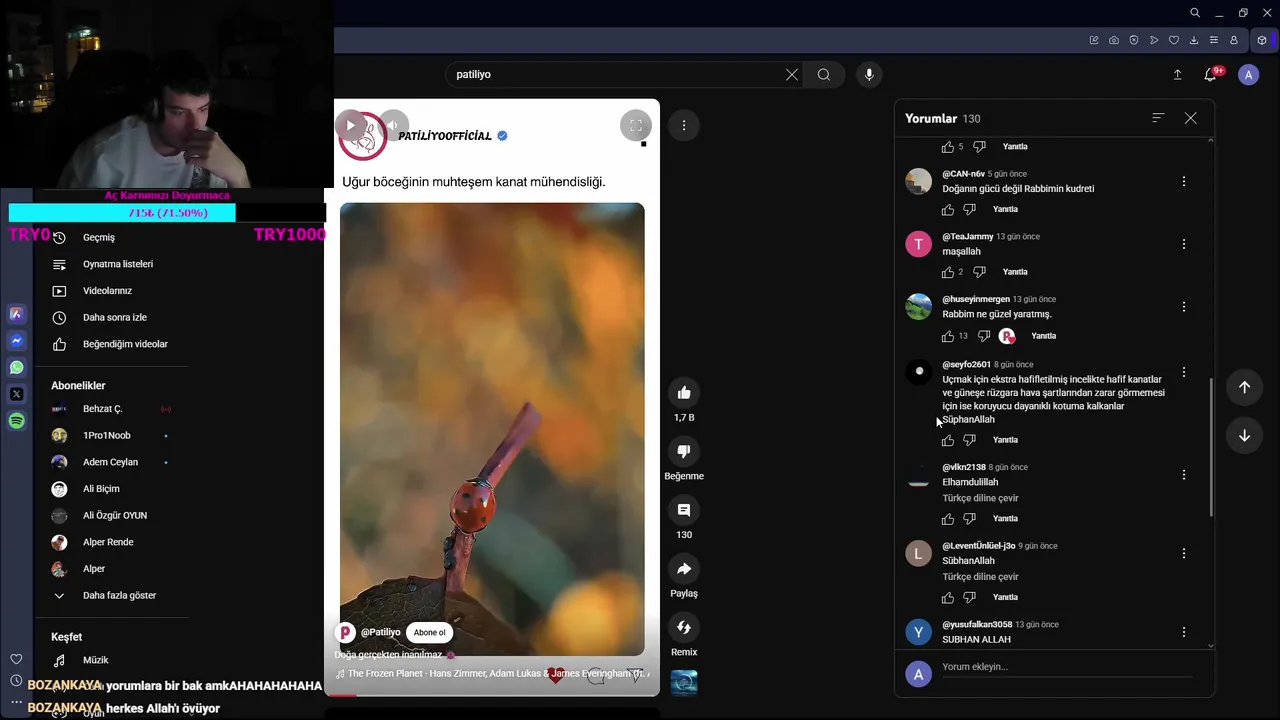This screenshot has height=720, width=1280.
Task: Open the sound thumbnail below Remix
Action: click(x=684, y=682)
